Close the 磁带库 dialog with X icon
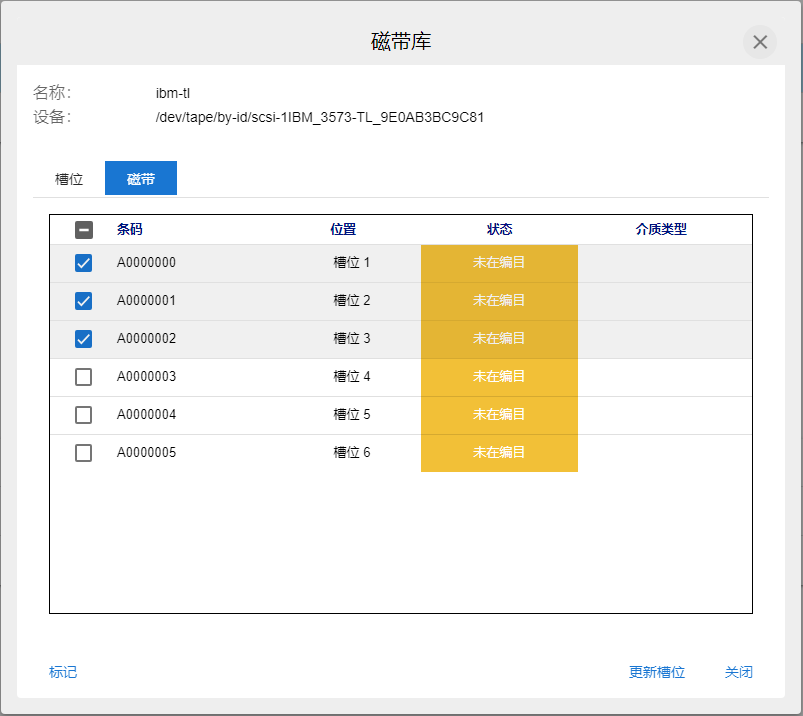Image resolution: width=803 pixels, height=716 pixels. pos(760,42)
